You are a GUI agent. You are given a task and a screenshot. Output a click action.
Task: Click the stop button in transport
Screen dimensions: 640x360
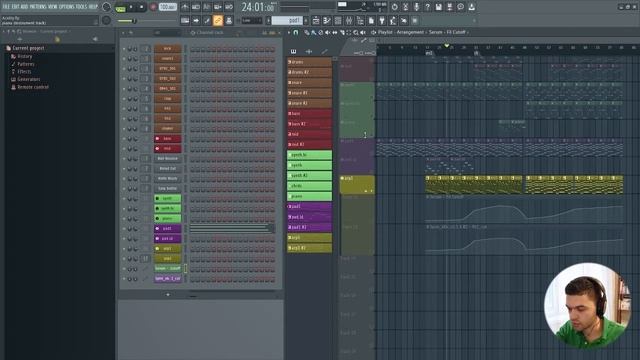(141, 7)
